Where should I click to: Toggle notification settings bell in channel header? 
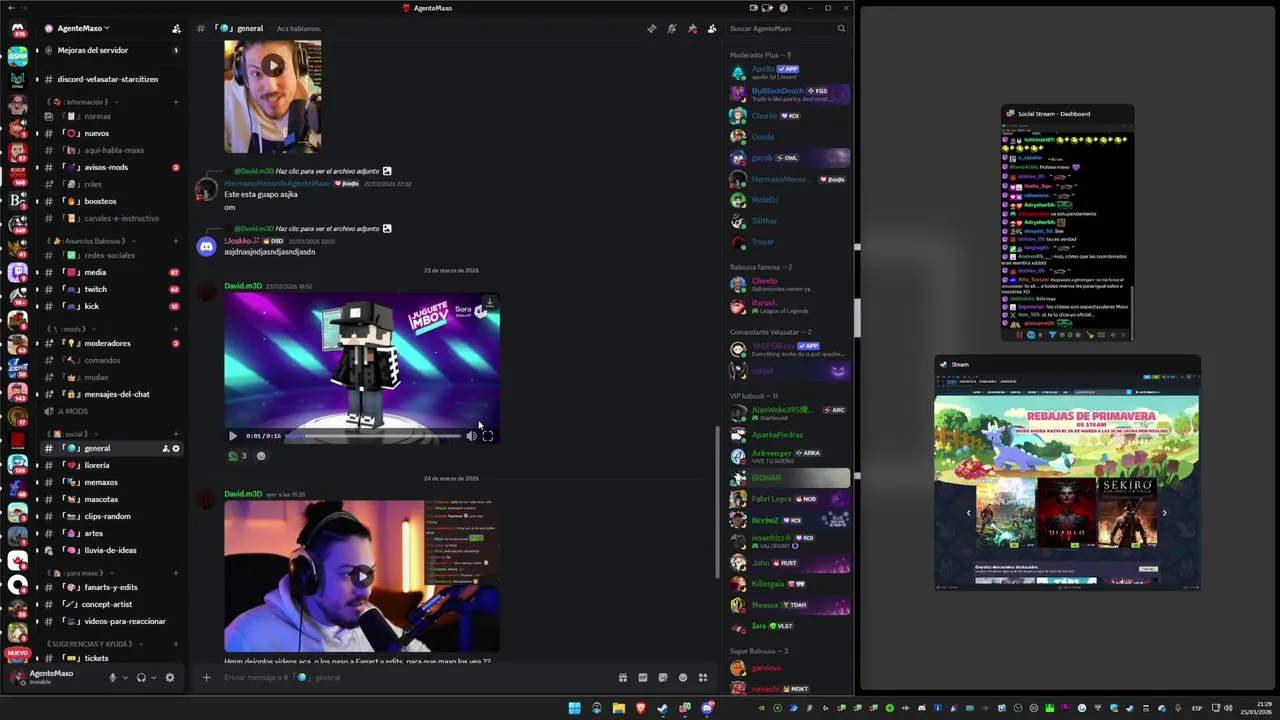(672, 28)
